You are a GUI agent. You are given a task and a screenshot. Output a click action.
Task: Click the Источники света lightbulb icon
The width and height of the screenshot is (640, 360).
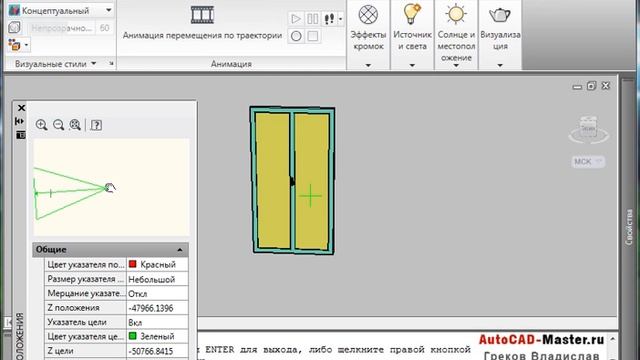[412, 14]
